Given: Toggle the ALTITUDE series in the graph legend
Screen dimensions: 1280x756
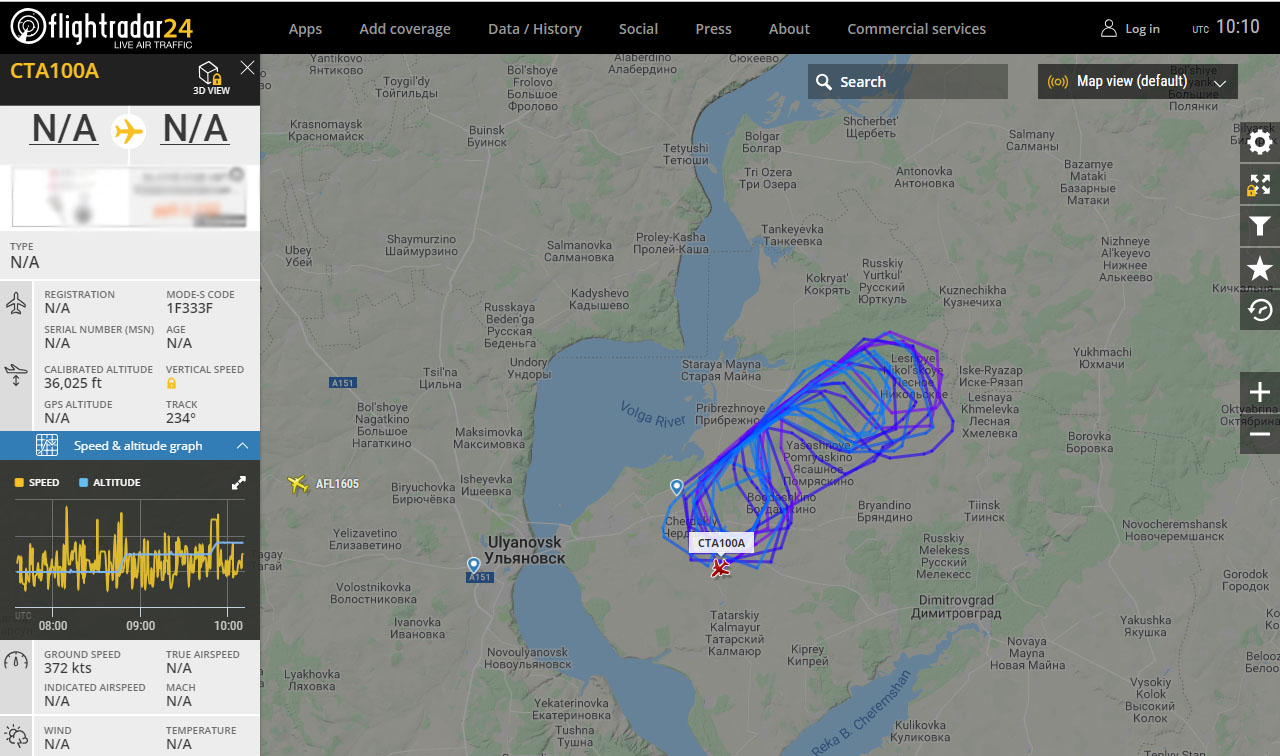Looking at the screenshot, I should click(x=110, y=483).
